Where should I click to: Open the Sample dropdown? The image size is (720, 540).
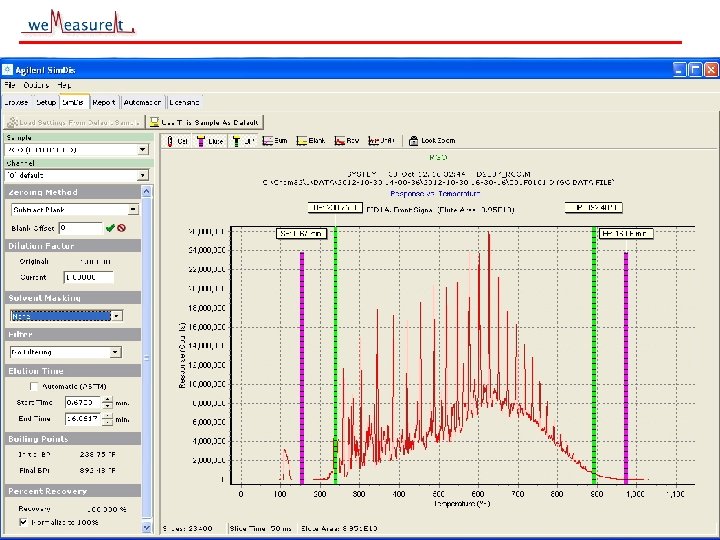[143, 149]
